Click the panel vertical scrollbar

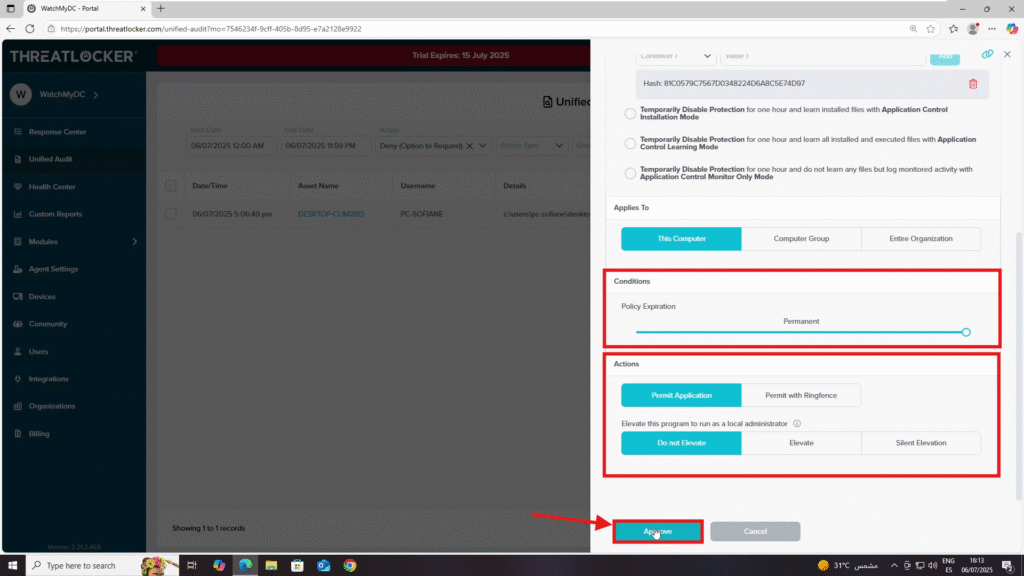pyautogui.click(x=1019, y=366)
